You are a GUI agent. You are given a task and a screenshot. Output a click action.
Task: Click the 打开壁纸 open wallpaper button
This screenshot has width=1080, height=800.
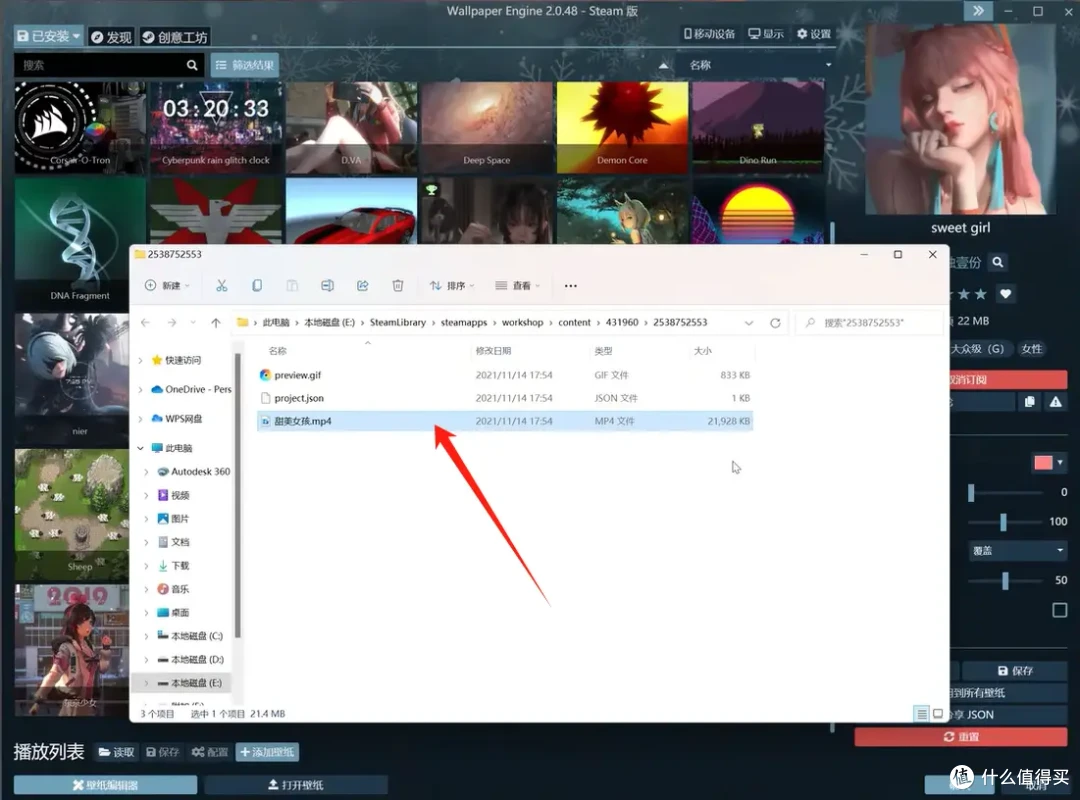click(x=295, y=785)
